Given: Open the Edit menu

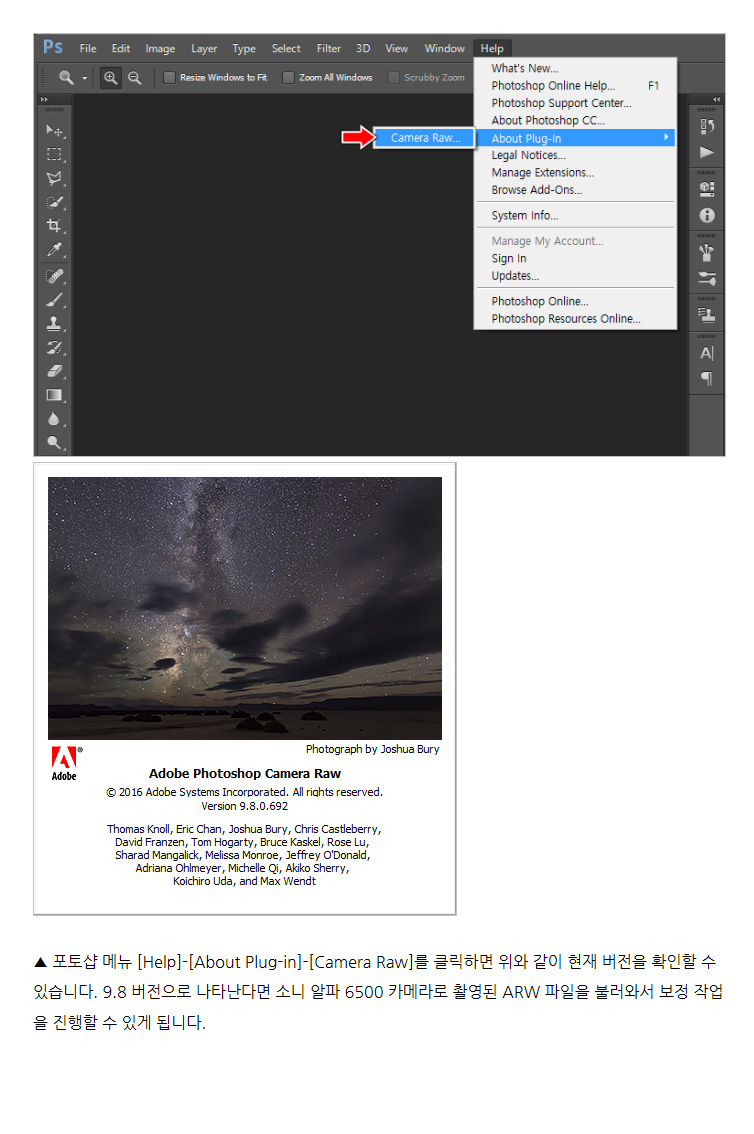Looking at the screenshot, I should pos(121,48).
